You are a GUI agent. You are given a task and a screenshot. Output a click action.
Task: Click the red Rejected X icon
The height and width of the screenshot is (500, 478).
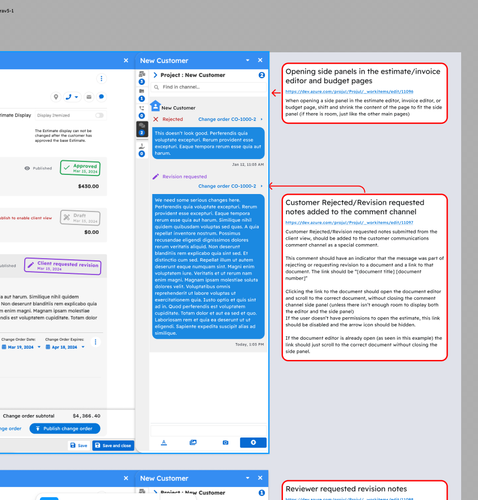(x=156, y=119)
